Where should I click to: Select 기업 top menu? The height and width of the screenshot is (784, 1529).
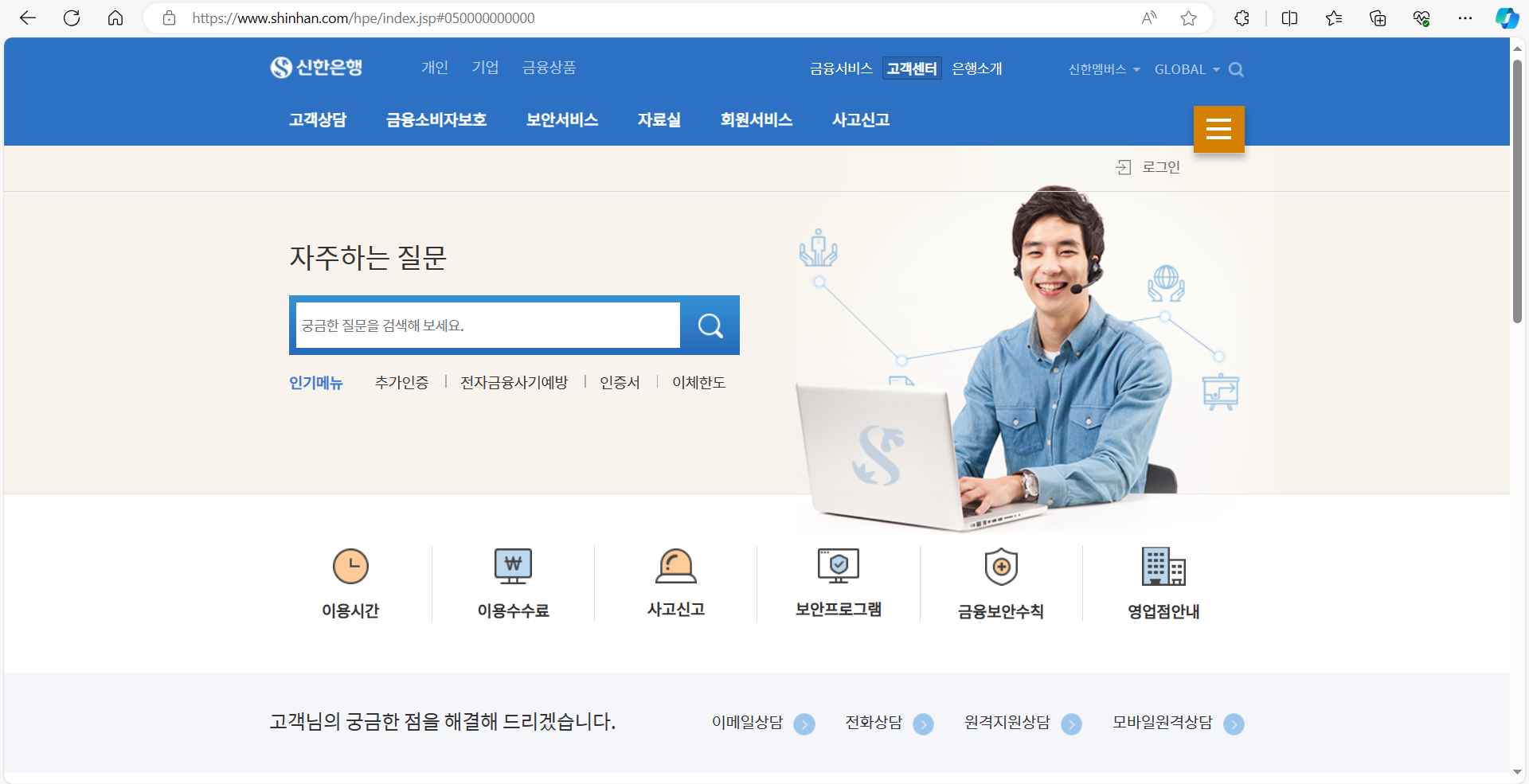tap(485, 68)
